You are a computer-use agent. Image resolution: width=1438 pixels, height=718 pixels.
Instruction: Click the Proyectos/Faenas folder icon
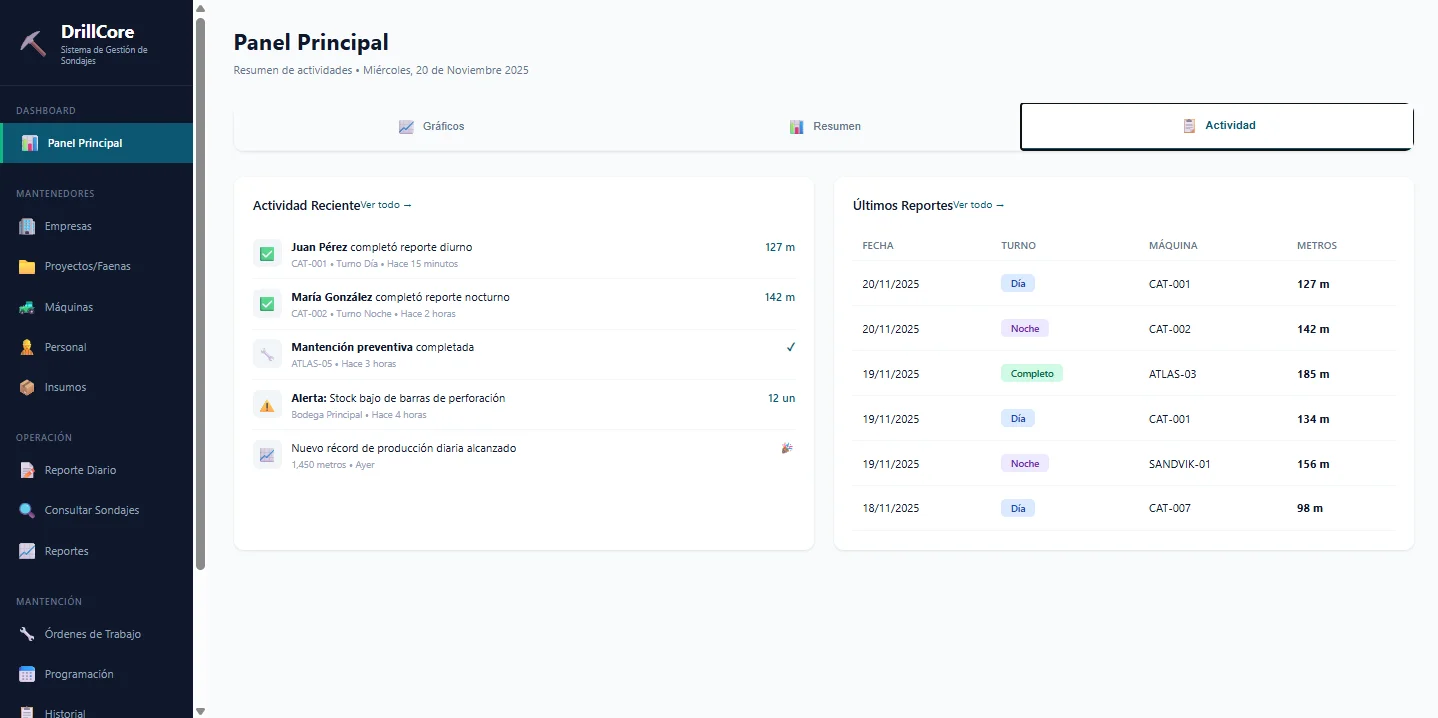(27, 267)
